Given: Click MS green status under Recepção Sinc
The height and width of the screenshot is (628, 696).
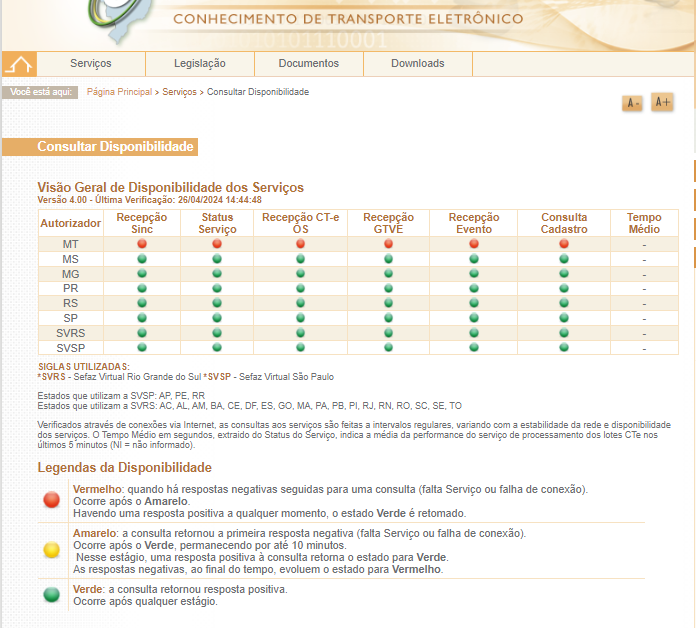Looking at the screenshot, I should tap(142, 259).
